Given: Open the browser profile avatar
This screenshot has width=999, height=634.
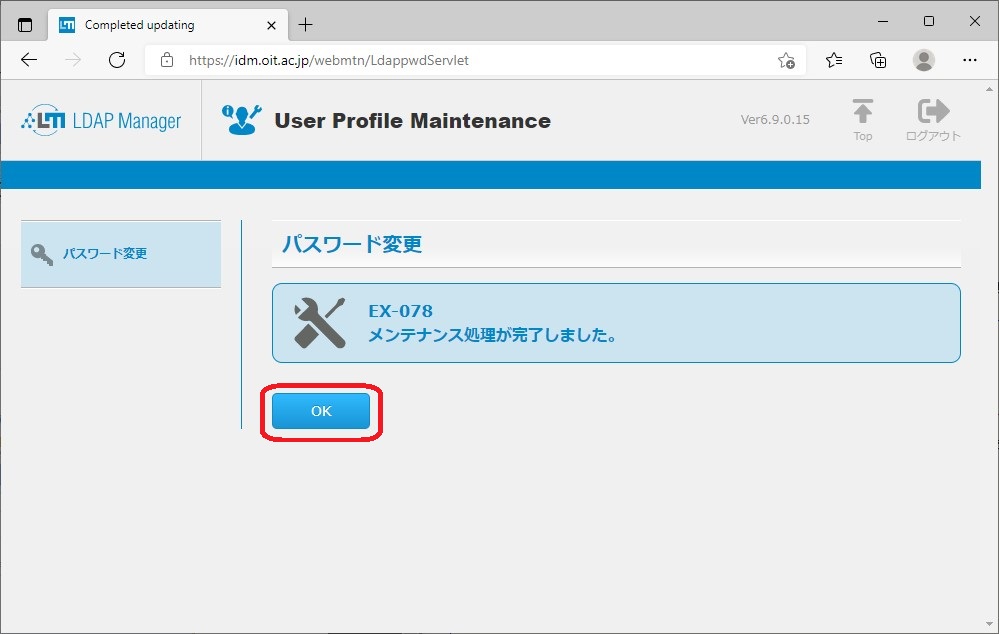Looking at the screenshot, I should (x=923, y=60).
